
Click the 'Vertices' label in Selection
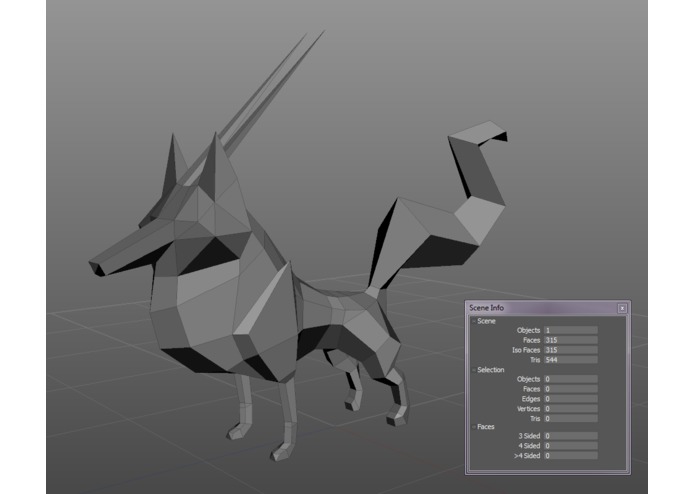pos(528,408)
